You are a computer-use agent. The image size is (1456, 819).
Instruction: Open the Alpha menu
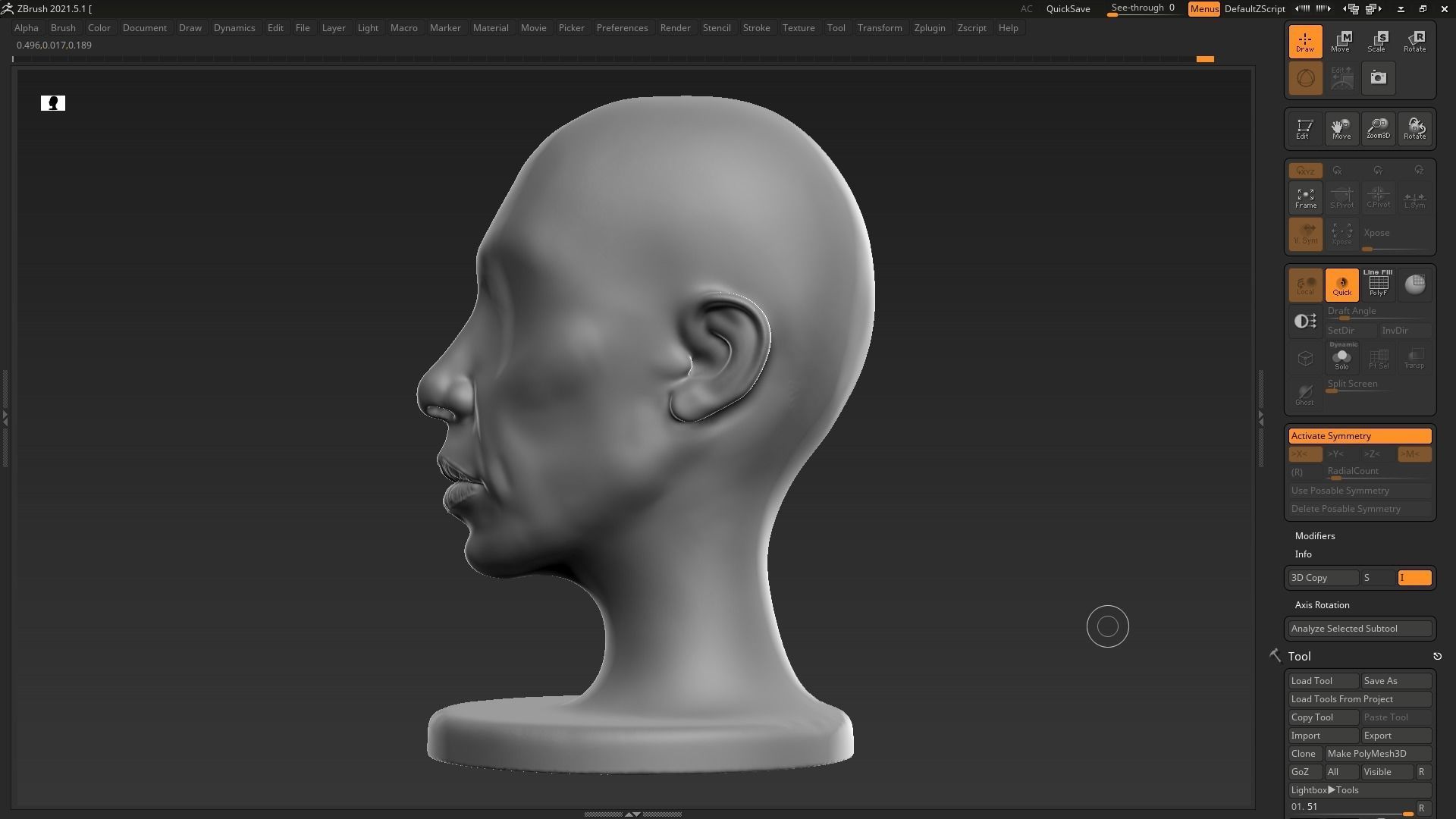coord(26,28)
